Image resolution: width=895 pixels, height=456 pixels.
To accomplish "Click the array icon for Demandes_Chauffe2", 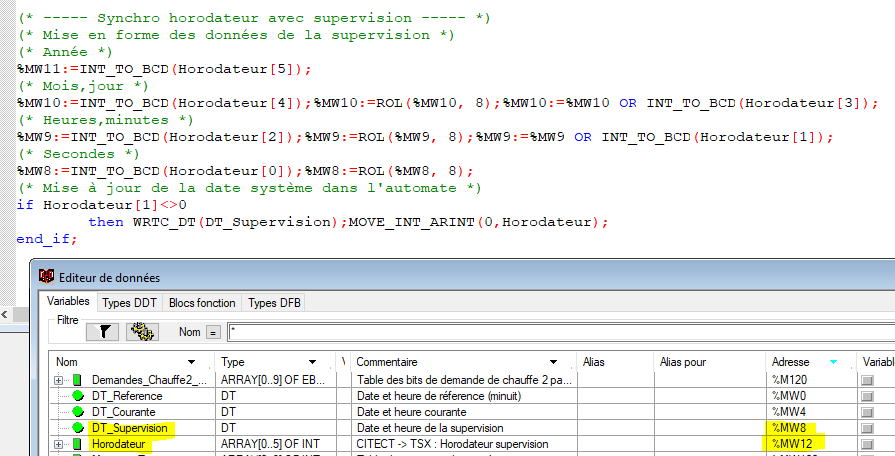I will [77, 380].
